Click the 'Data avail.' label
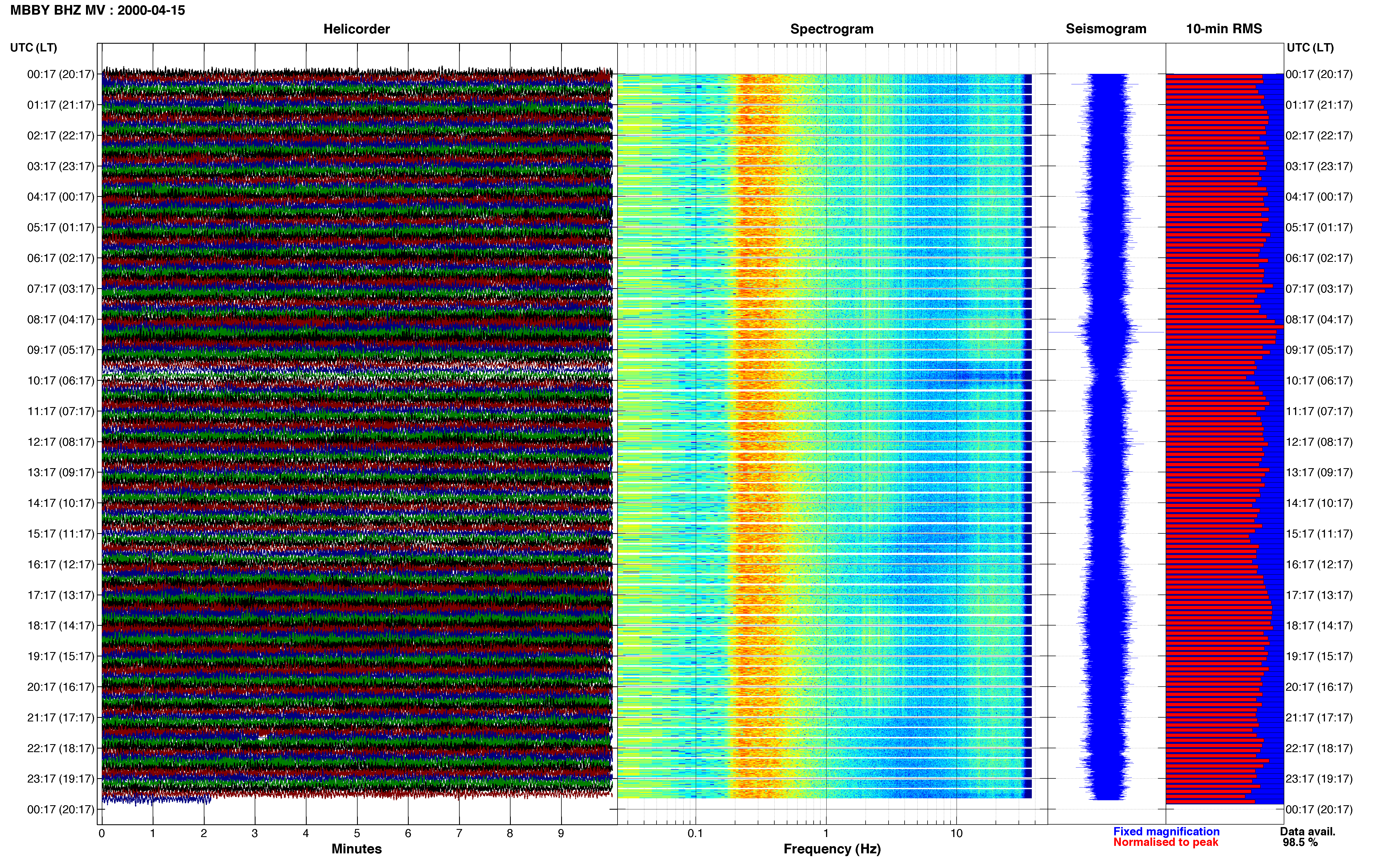This screenshot has height=868, width=1388. click(x=1308, y=831)
